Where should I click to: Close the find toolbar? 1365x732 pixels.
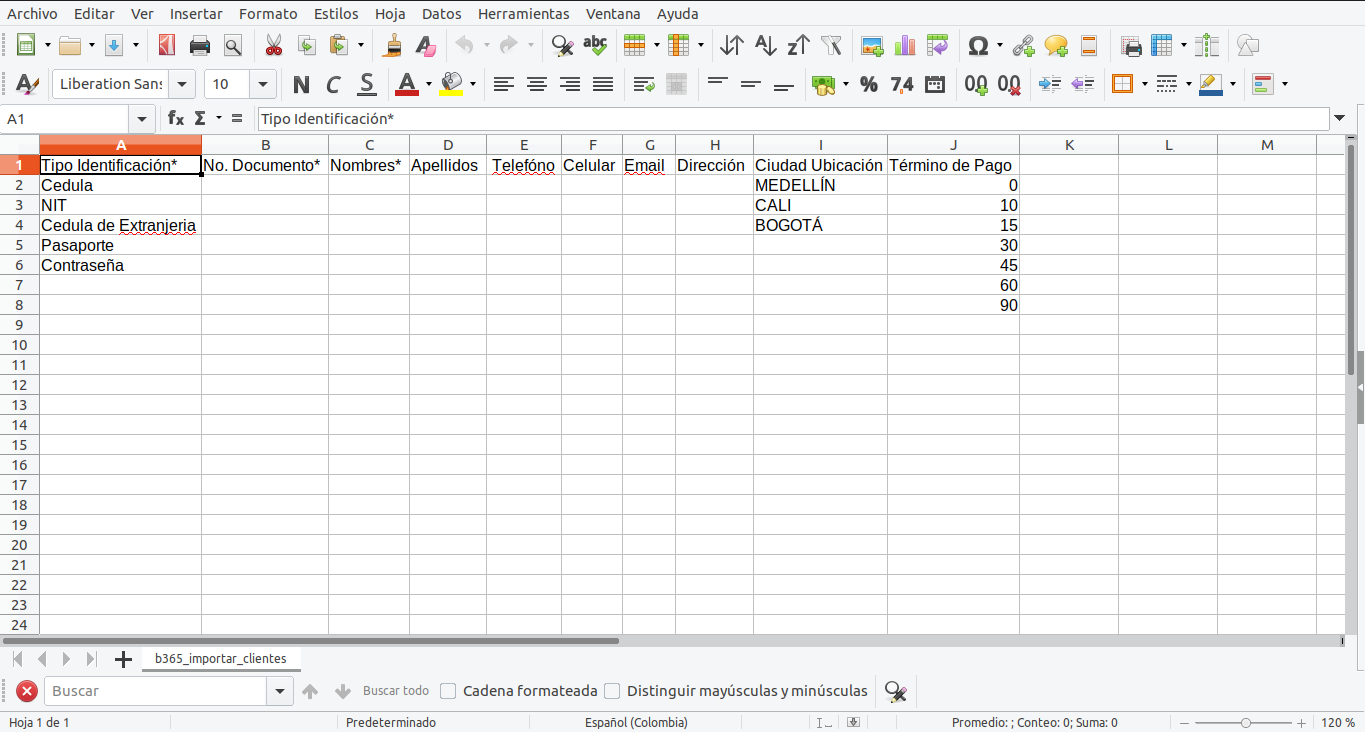[x=27, y=691]
